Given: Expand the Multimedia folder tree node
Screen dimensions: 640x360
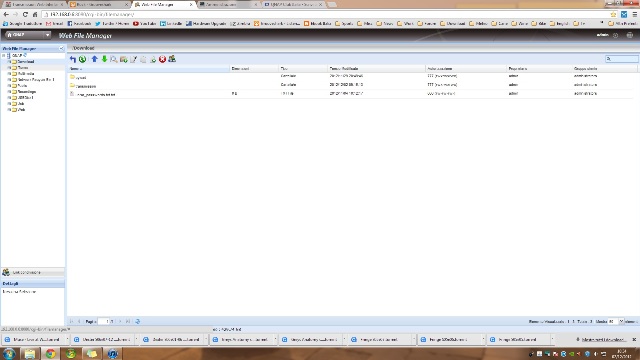Looking at the screenshot, I should tap(9, 74).
